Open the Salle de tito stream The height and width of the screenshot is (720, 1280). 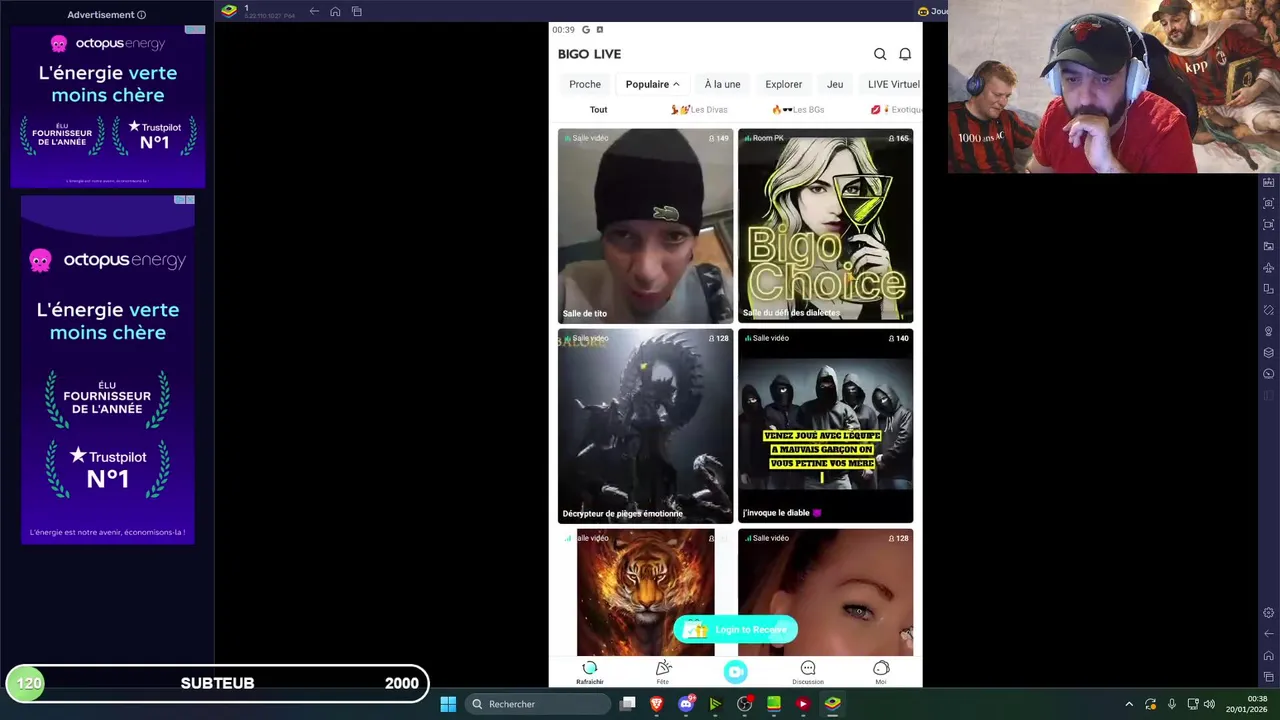coord(645,226)
